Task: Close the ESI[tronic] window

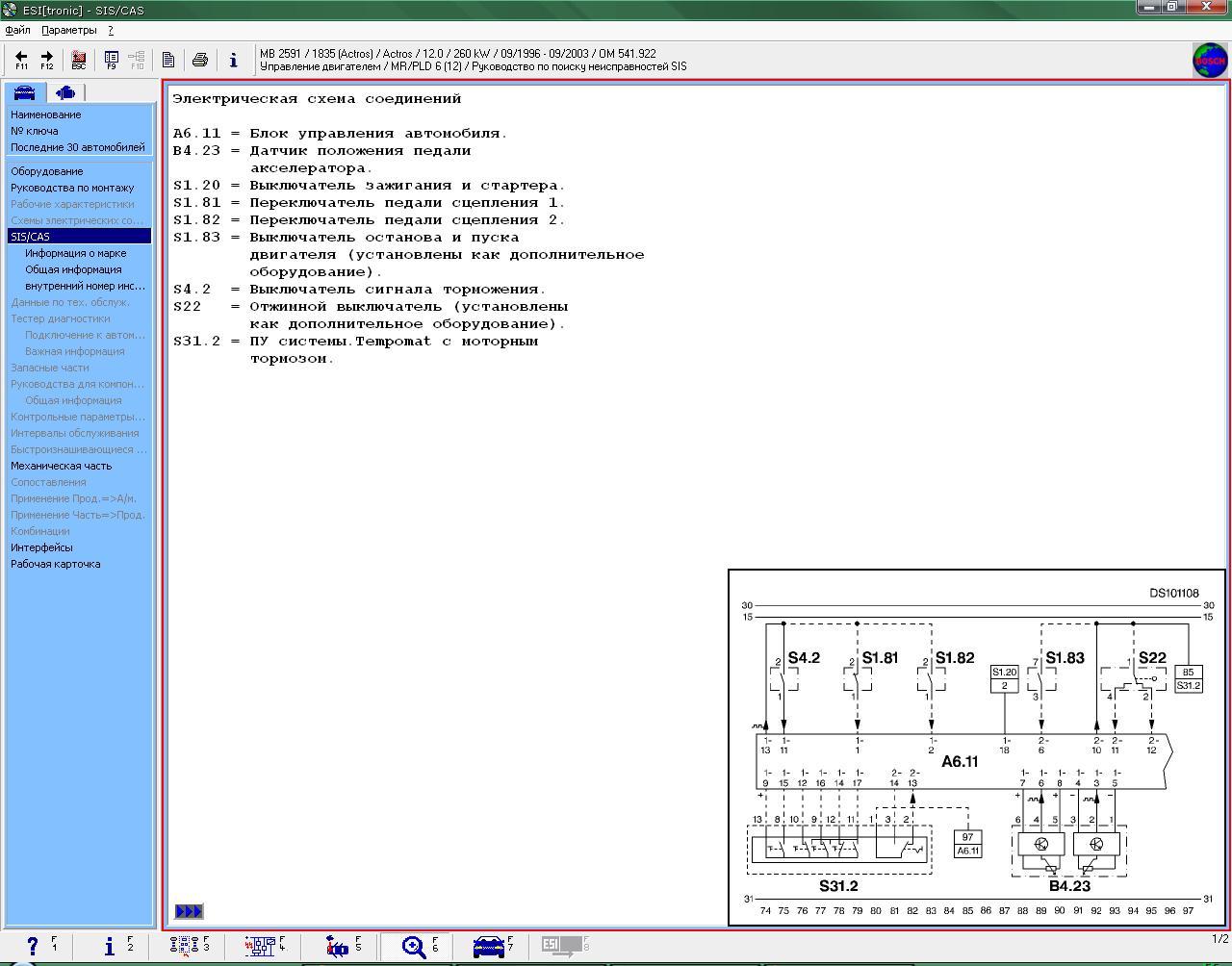Action: coord(1206,8)
